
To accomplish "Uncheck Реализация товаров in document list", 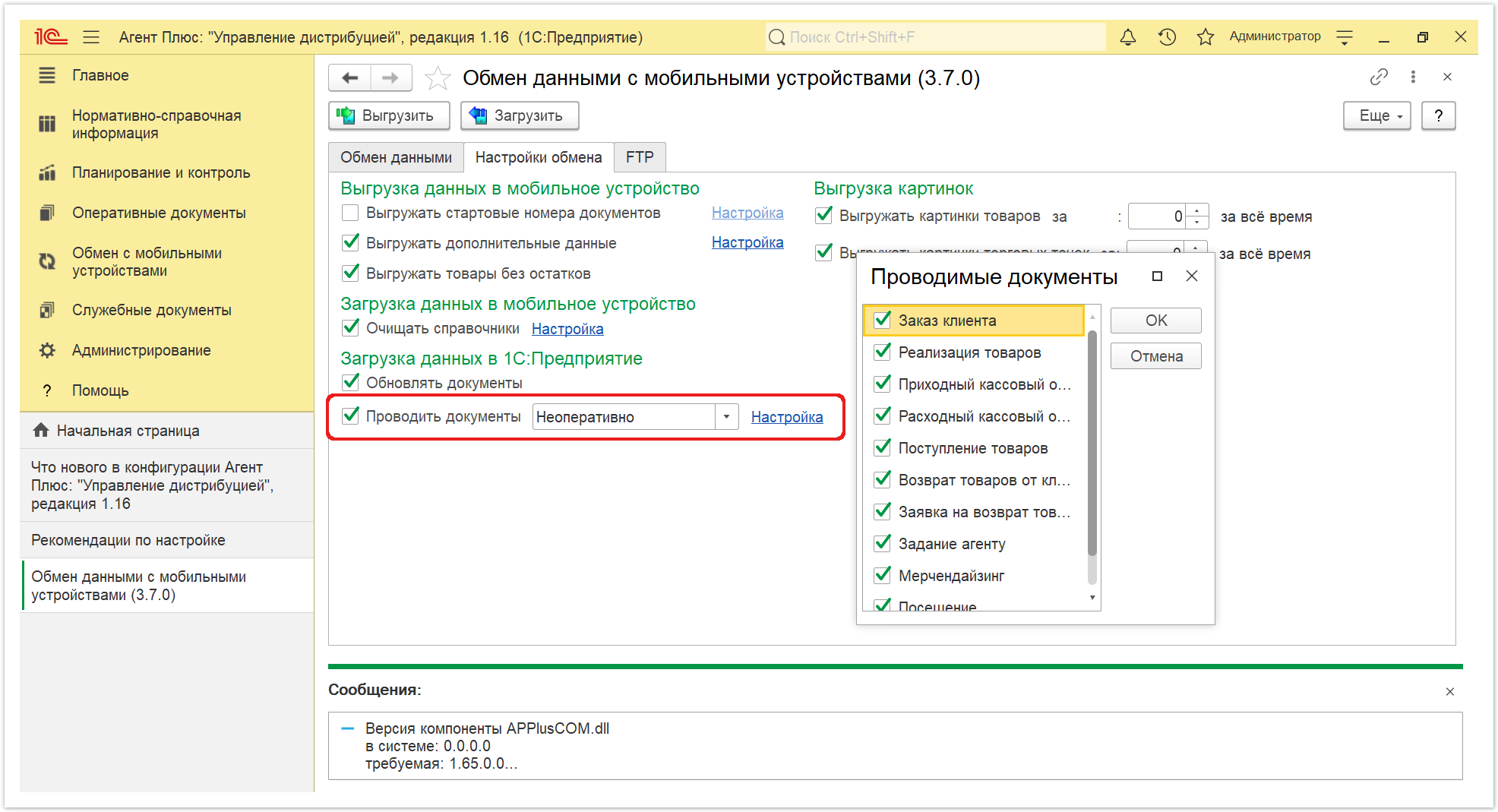I will 882,352.
